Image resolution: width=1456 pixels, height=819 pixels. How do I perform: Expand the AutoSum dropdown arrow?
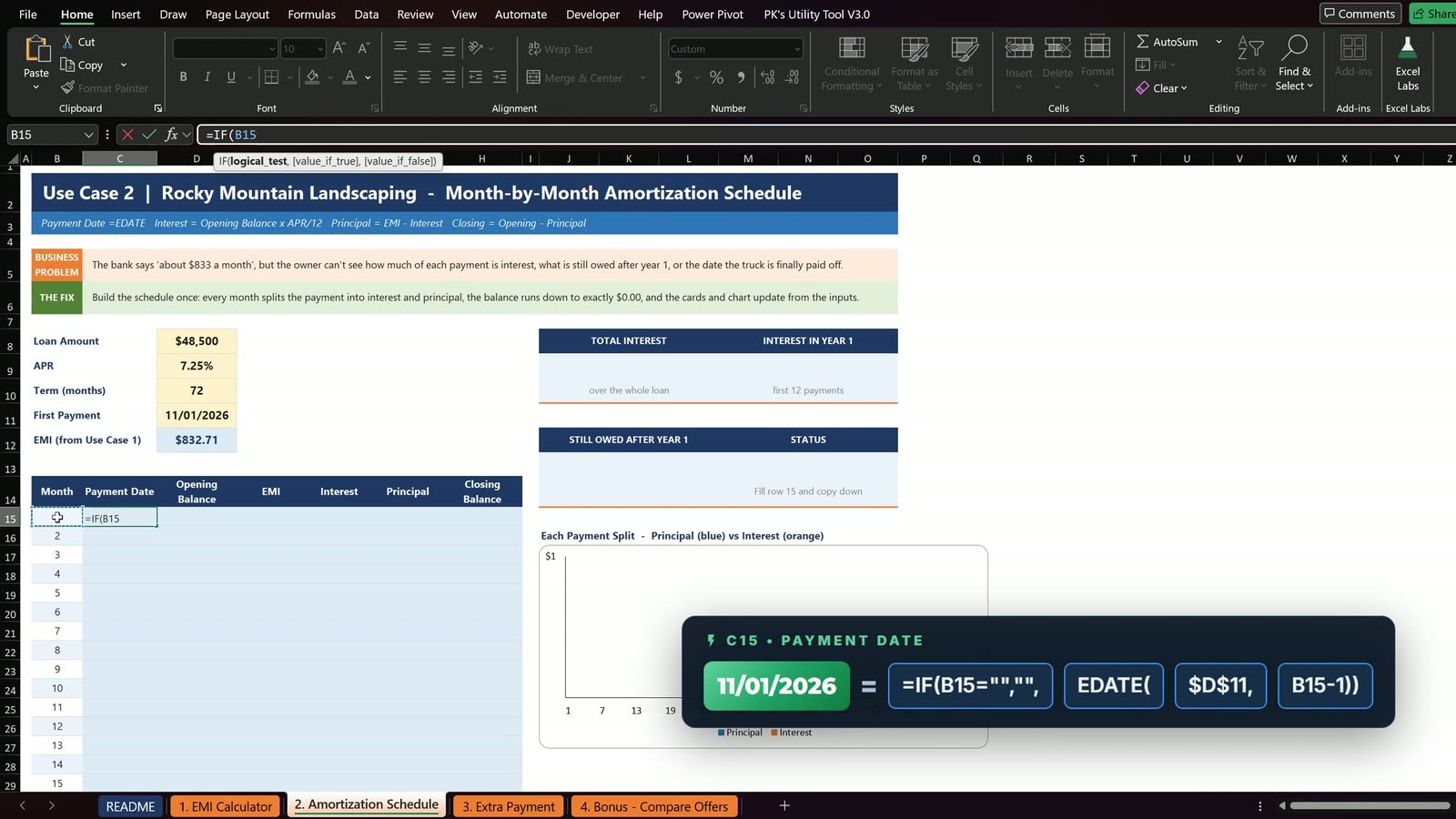[1218, 42]
